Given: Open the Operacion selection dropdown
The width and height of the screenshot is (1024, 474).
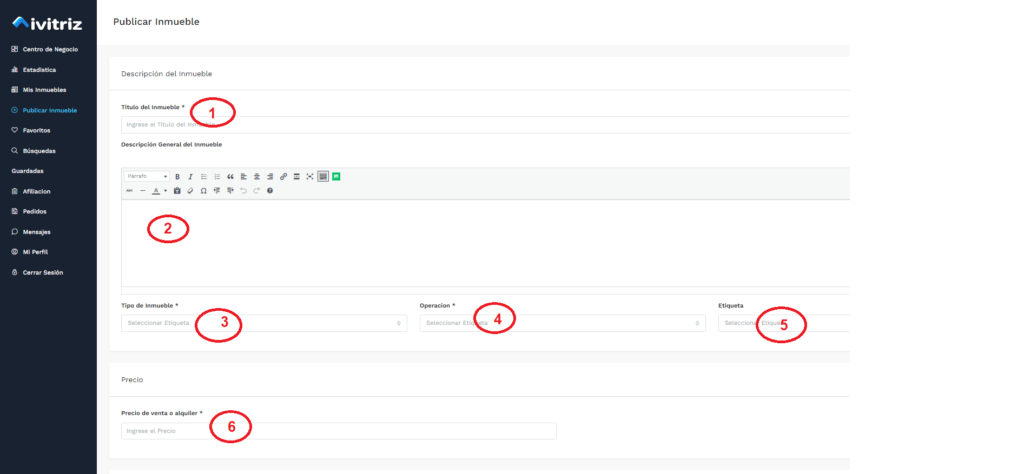Looking at the screenshot, I should pos(561,323).
